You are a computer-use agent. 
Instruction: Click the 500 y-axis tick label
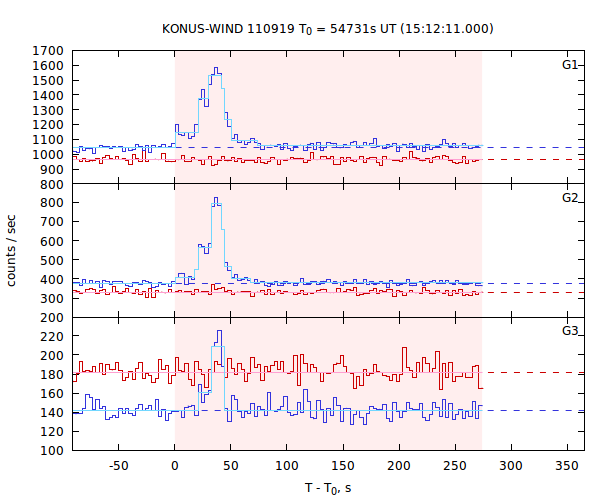52,260
